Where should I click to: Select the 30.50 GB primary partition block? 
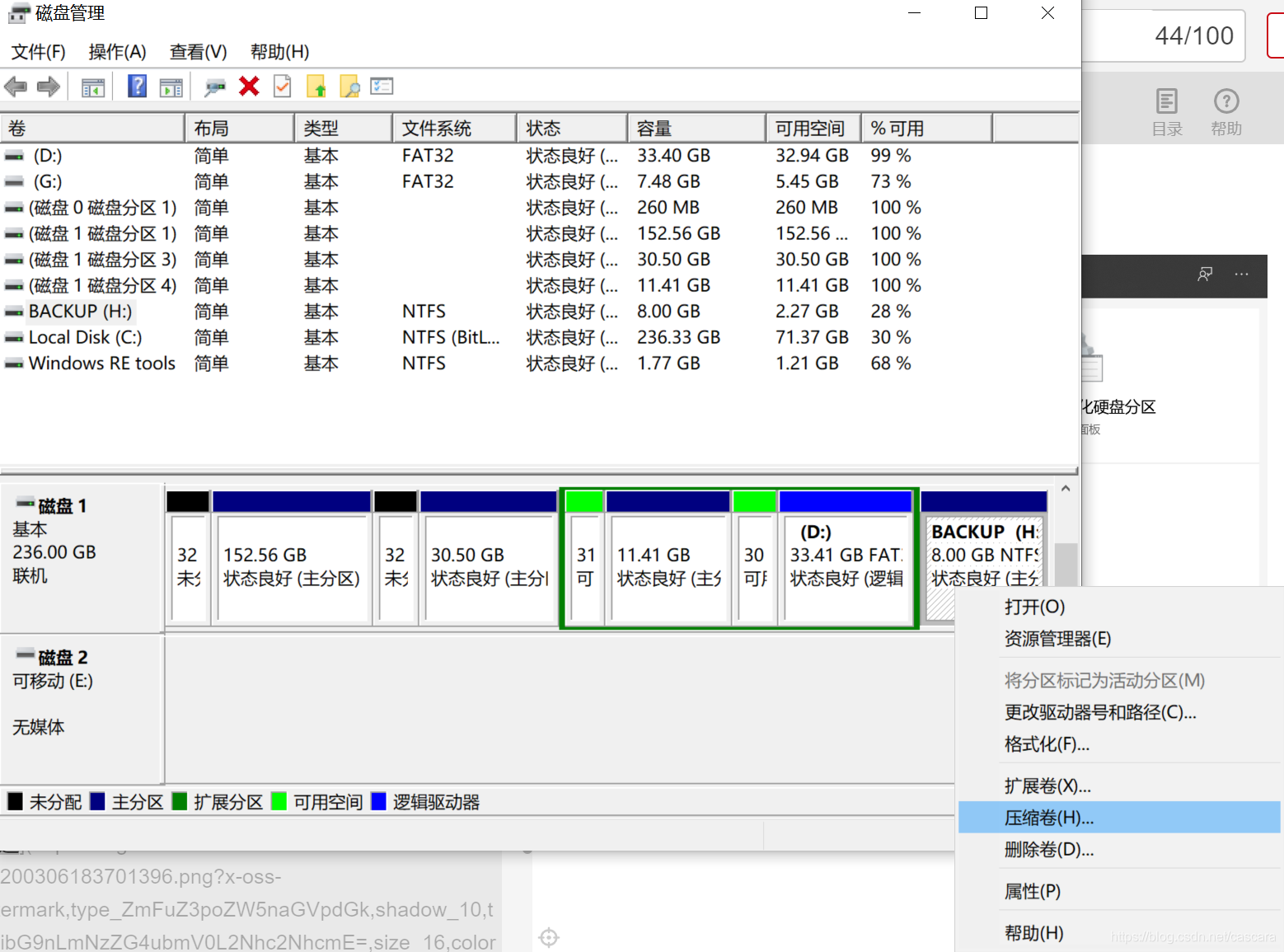tap(490, 558)
